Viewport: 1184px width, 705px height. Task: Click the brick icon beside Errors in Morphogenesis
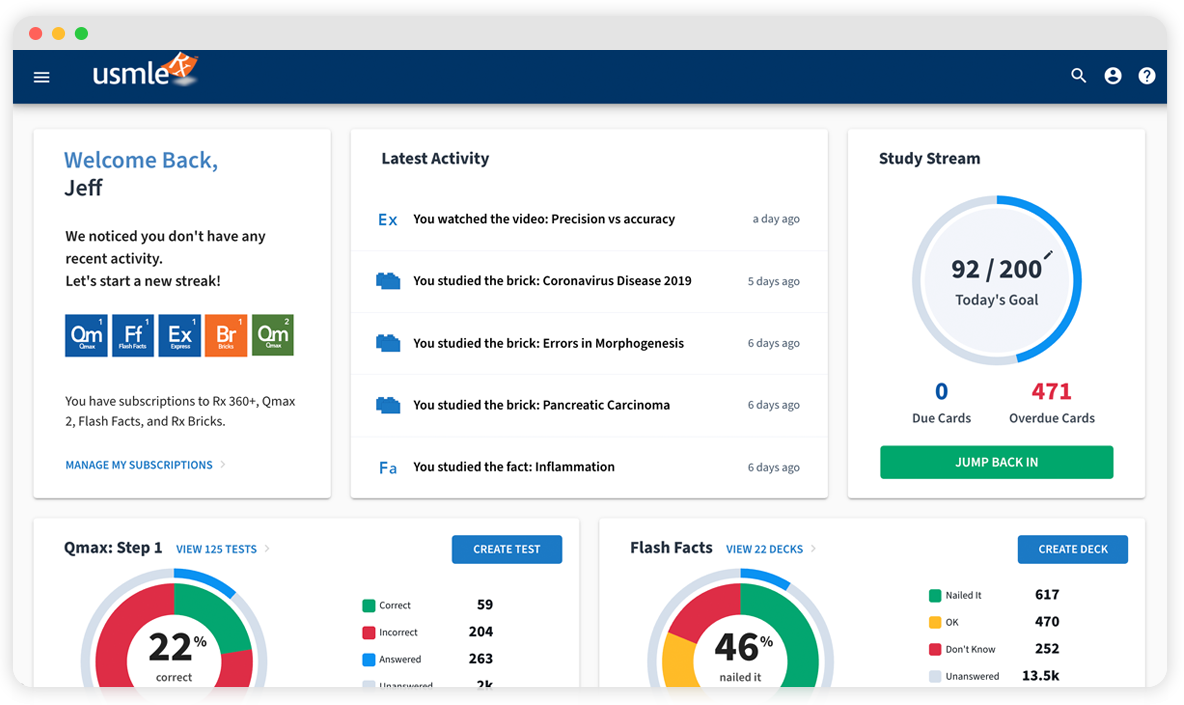[388, 343]
